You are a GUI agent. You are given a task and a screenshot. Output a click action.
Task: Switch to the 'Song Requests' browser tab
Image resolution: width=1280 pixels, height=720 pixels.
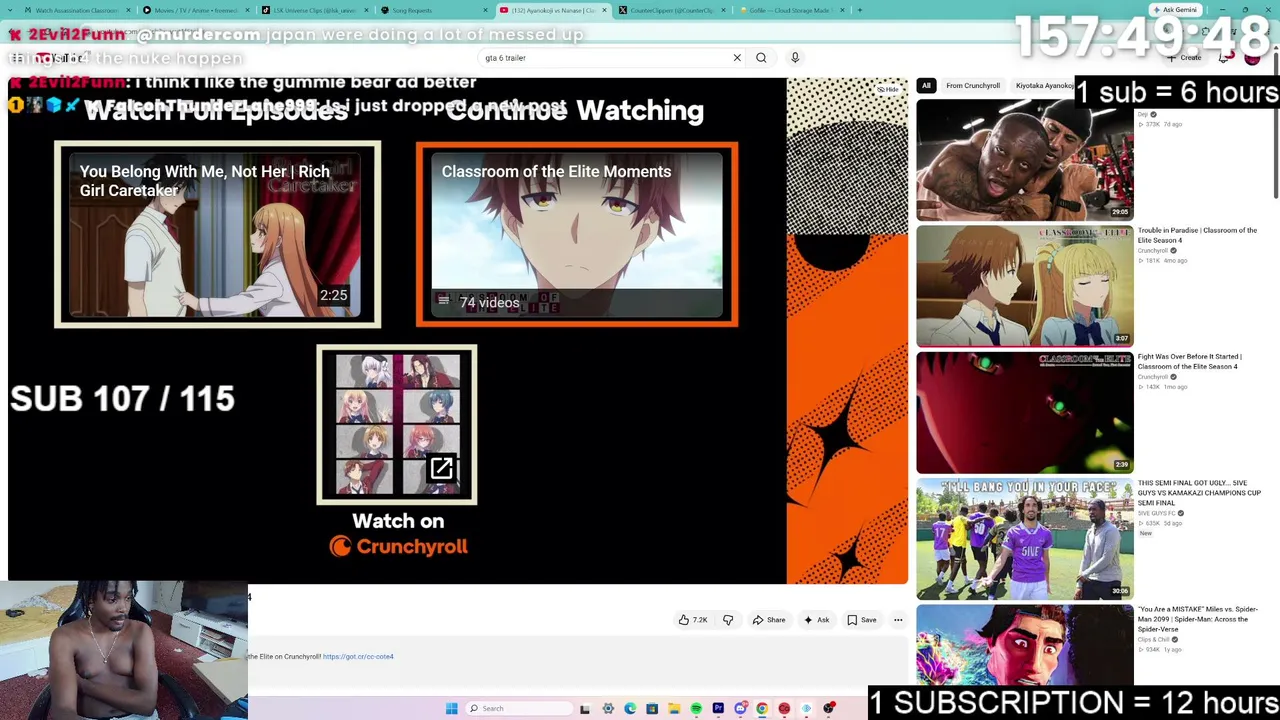(436, 10)
